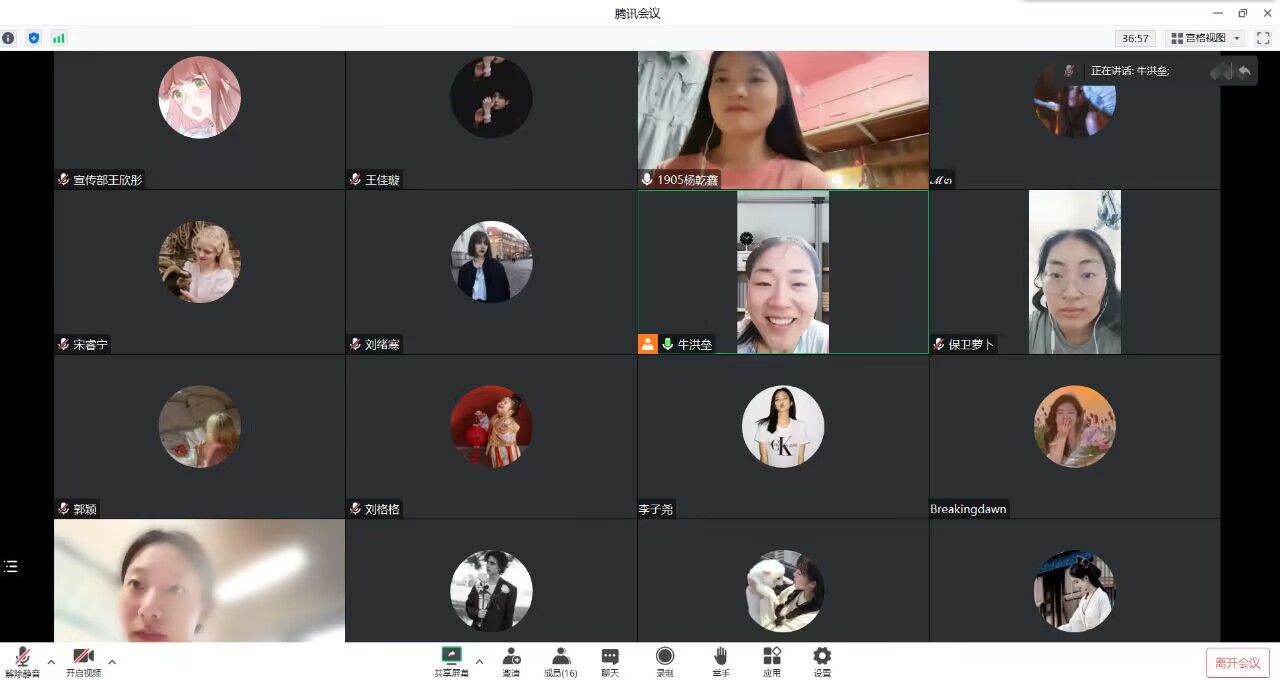Expand the audio options arrow

click(51, 662)
